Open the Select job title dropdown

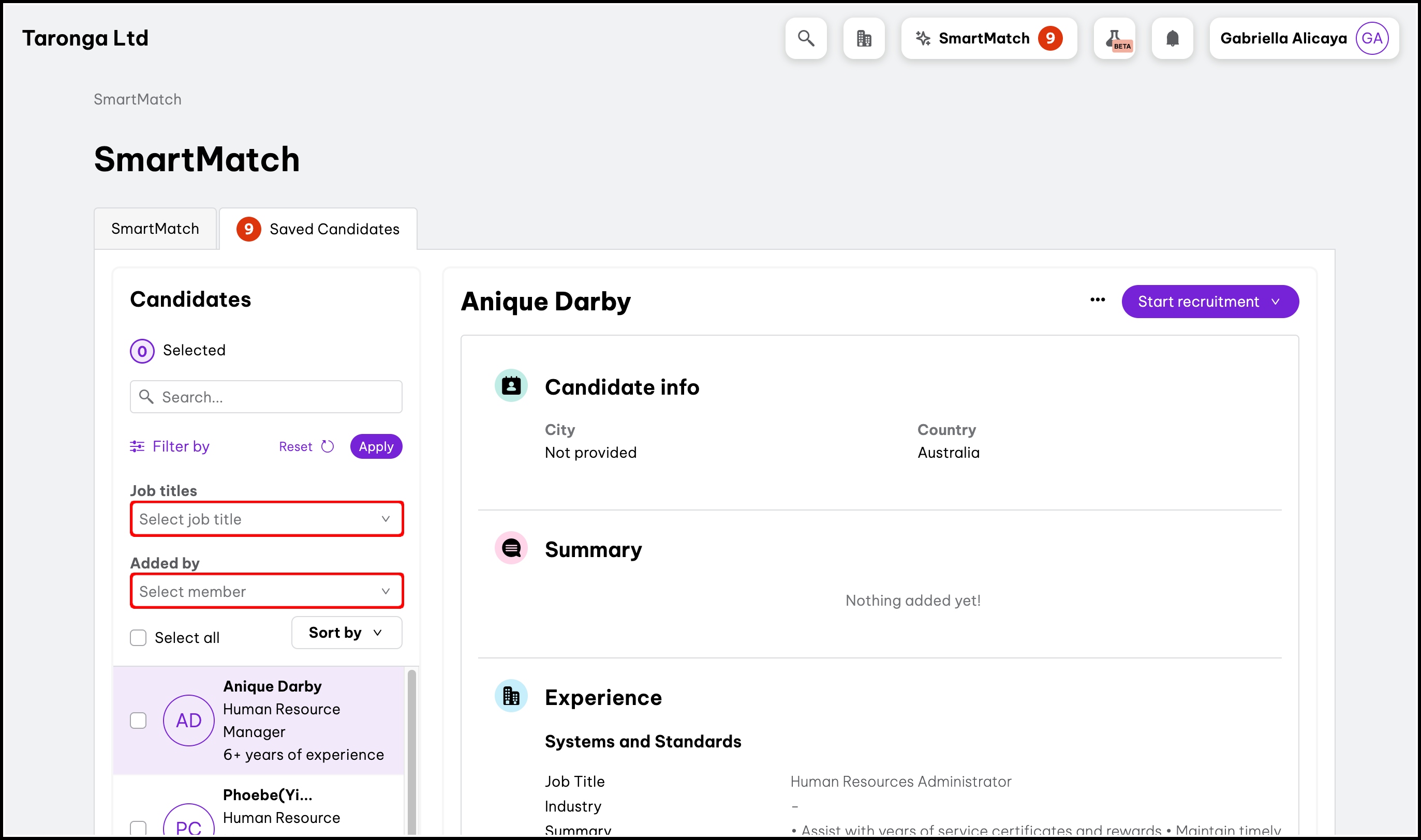coord(267,519)
